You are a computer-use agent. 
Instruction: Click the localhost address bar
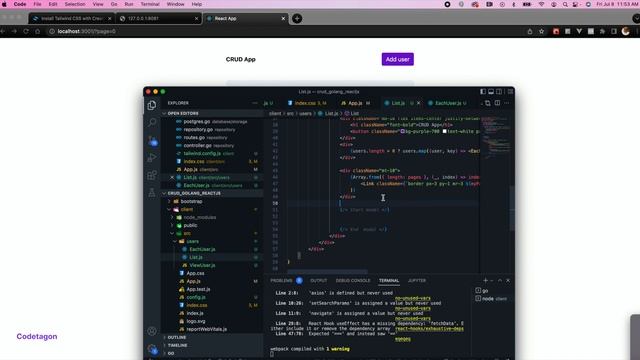(286, 31)
